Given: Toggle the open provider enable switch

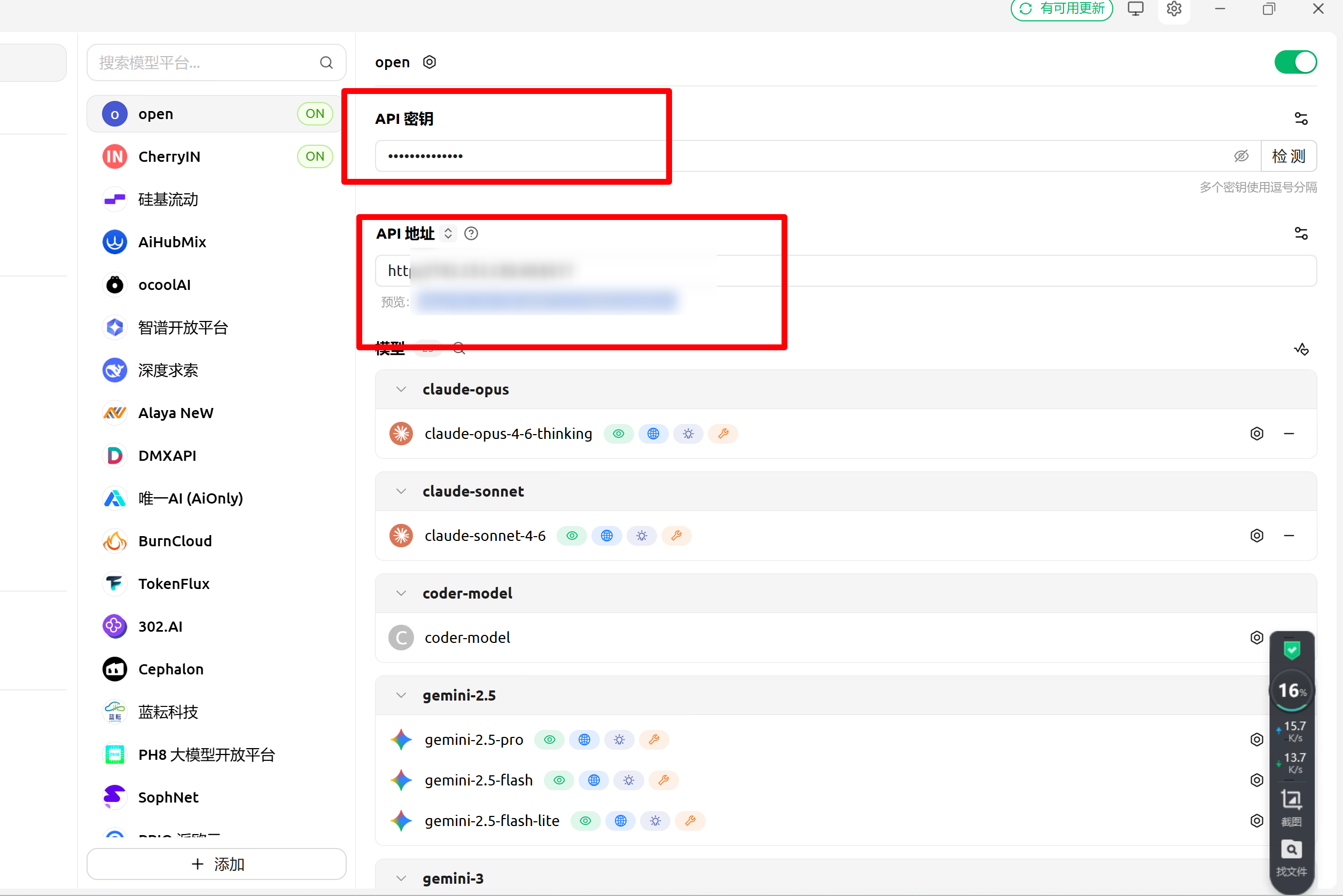Looking at the screenshot, I should click(1295, 62).
